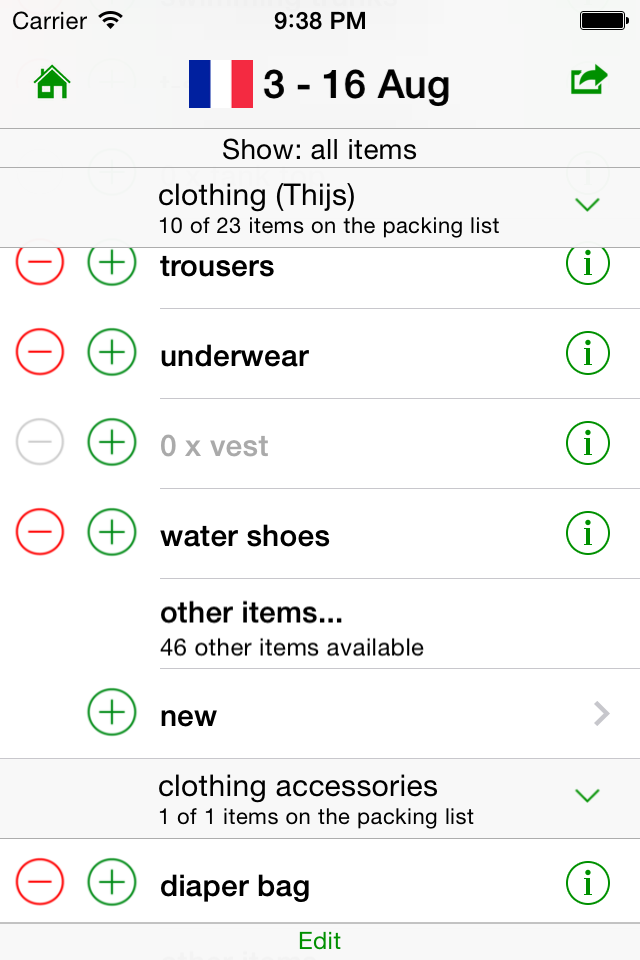Go to the green home icon
The width and height of the screenshot is (640, 960).
pos(52,82)
